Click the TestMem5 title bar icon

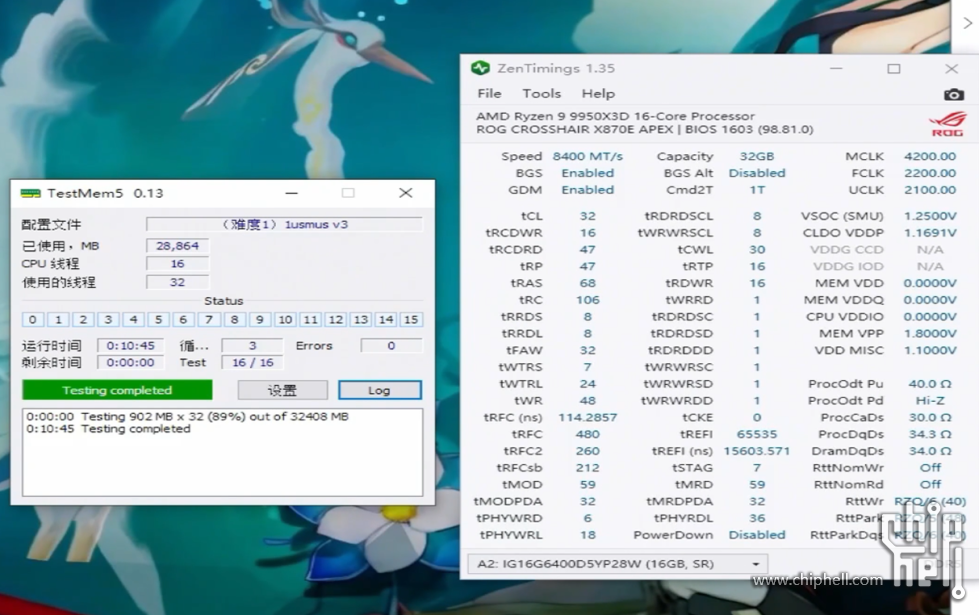(30, 194)
